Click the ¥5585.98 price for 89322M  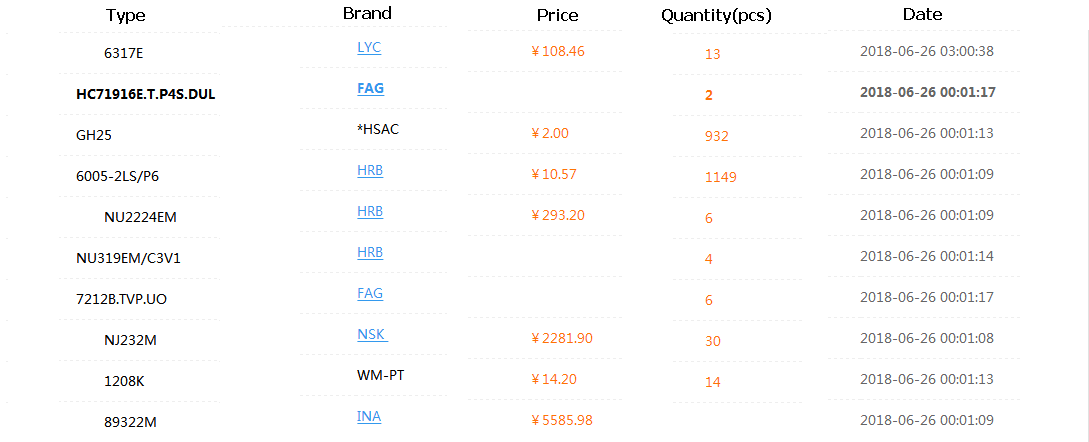pyautogui.click(x=562, y=421)
